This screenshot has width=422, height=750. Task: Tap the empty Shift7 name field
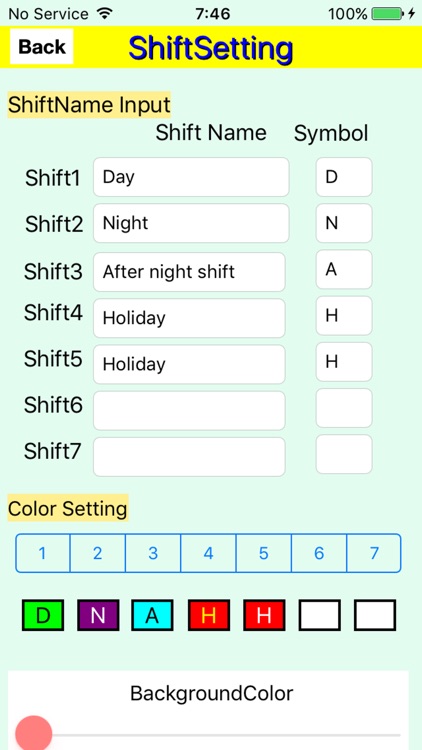coord(189,457)
